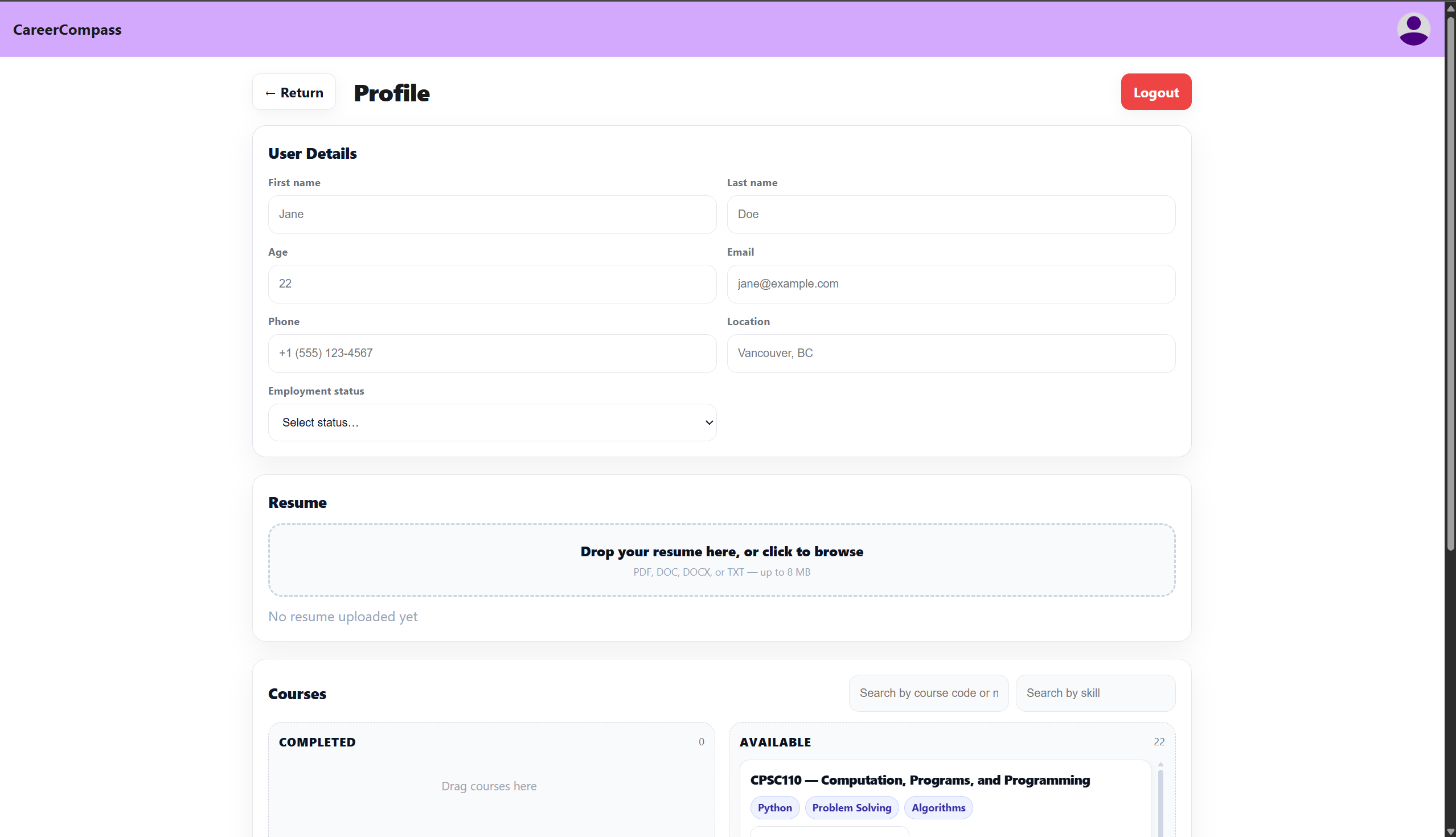The width and height of the screenshot is (1456, 837).
Task: Focus the Last name input field
Action: tap(951, 215)
